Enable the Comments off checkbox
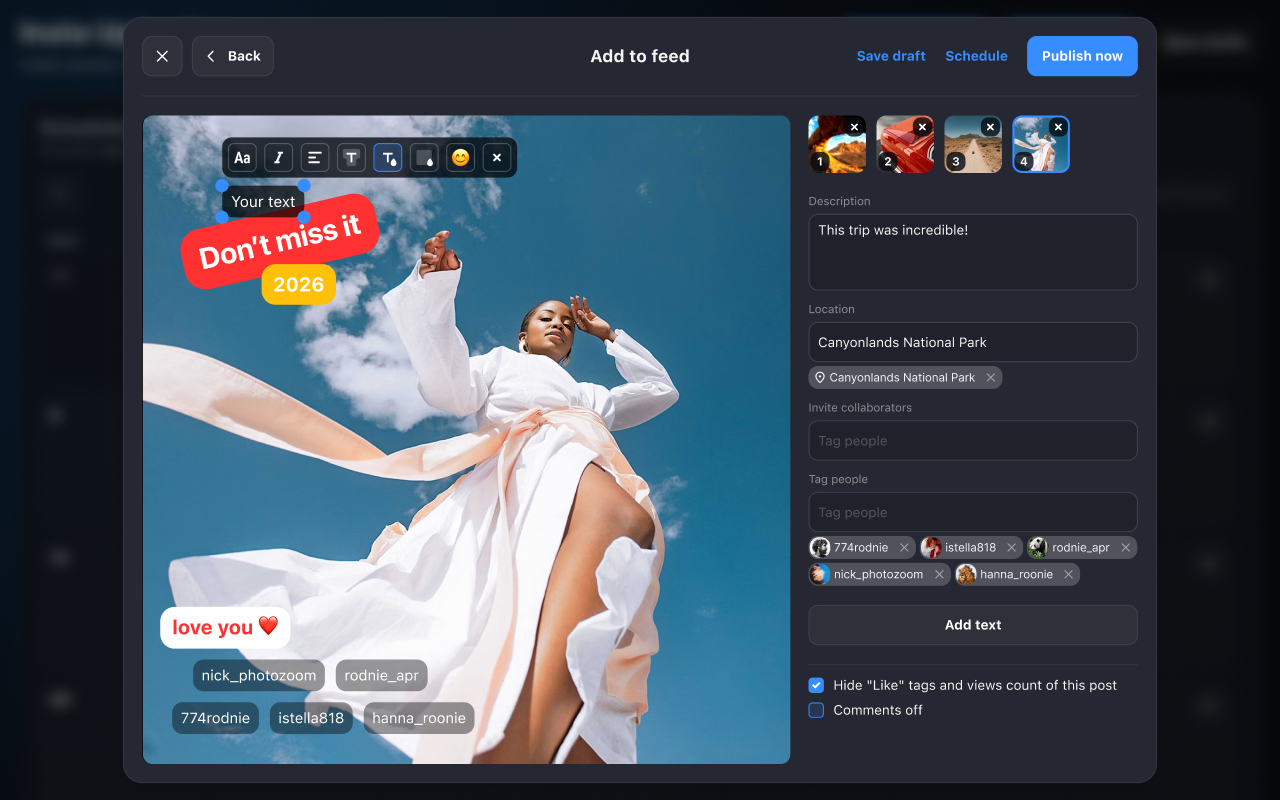The image size is (1280, 800). [816, 710]
